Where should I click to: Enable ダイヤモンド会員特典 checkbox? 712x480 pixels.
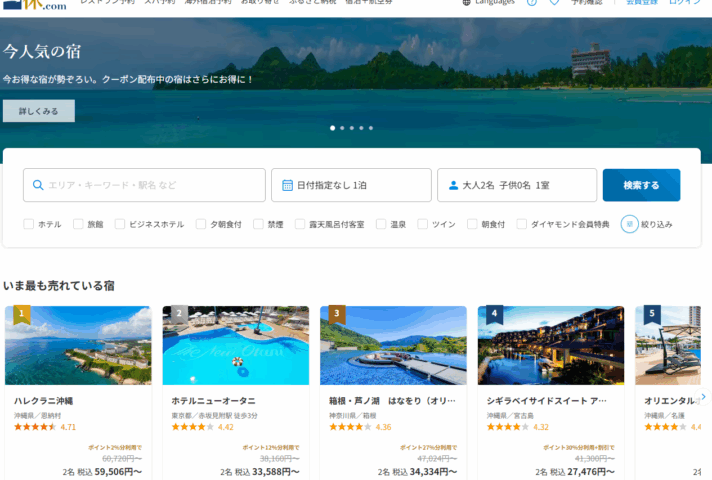[522, 224]
